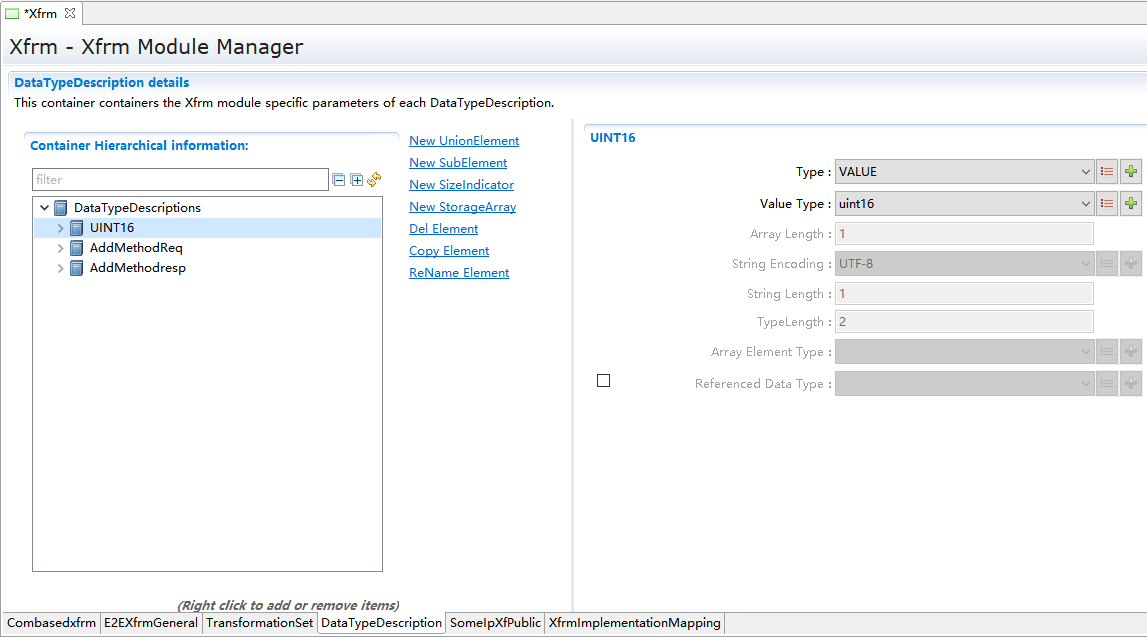Click the green plus beside Value Type
Screen dimensions: 1147x637
1131,204
